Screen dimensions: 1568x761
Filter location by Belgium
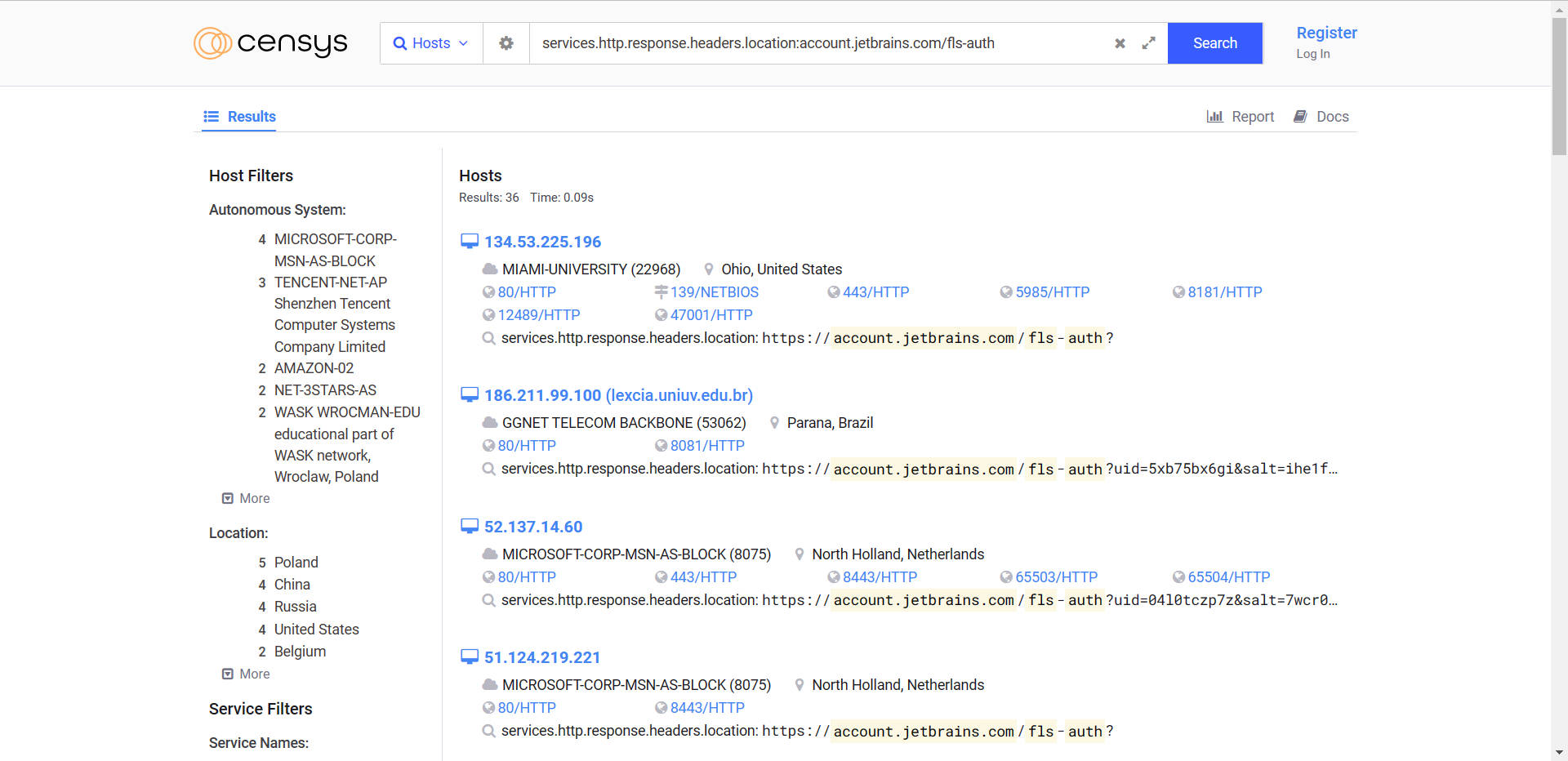pyautogui.click(x=300, y=652)
